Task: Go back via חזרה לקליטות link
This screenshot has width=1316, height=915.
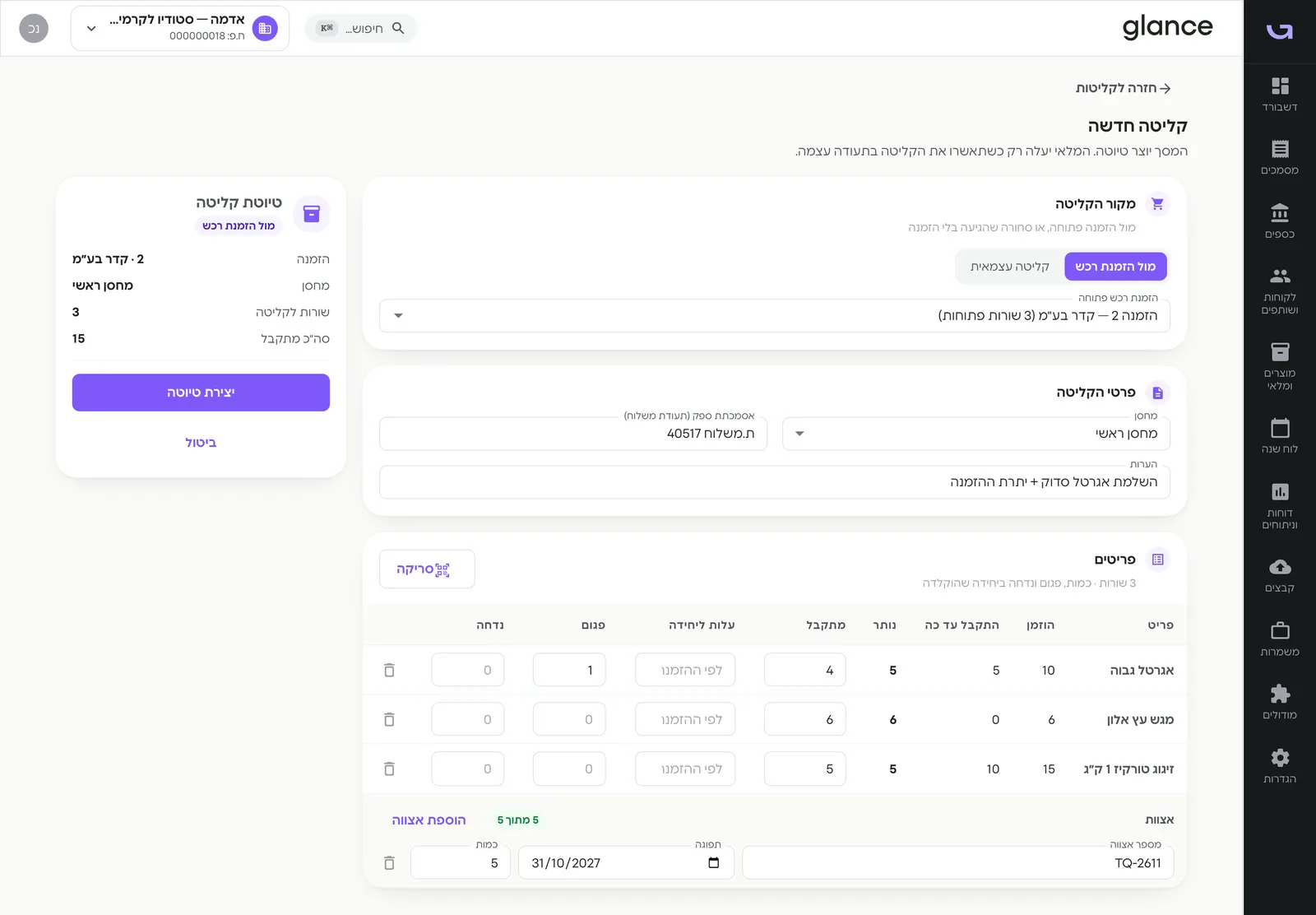Action: 1123,88
